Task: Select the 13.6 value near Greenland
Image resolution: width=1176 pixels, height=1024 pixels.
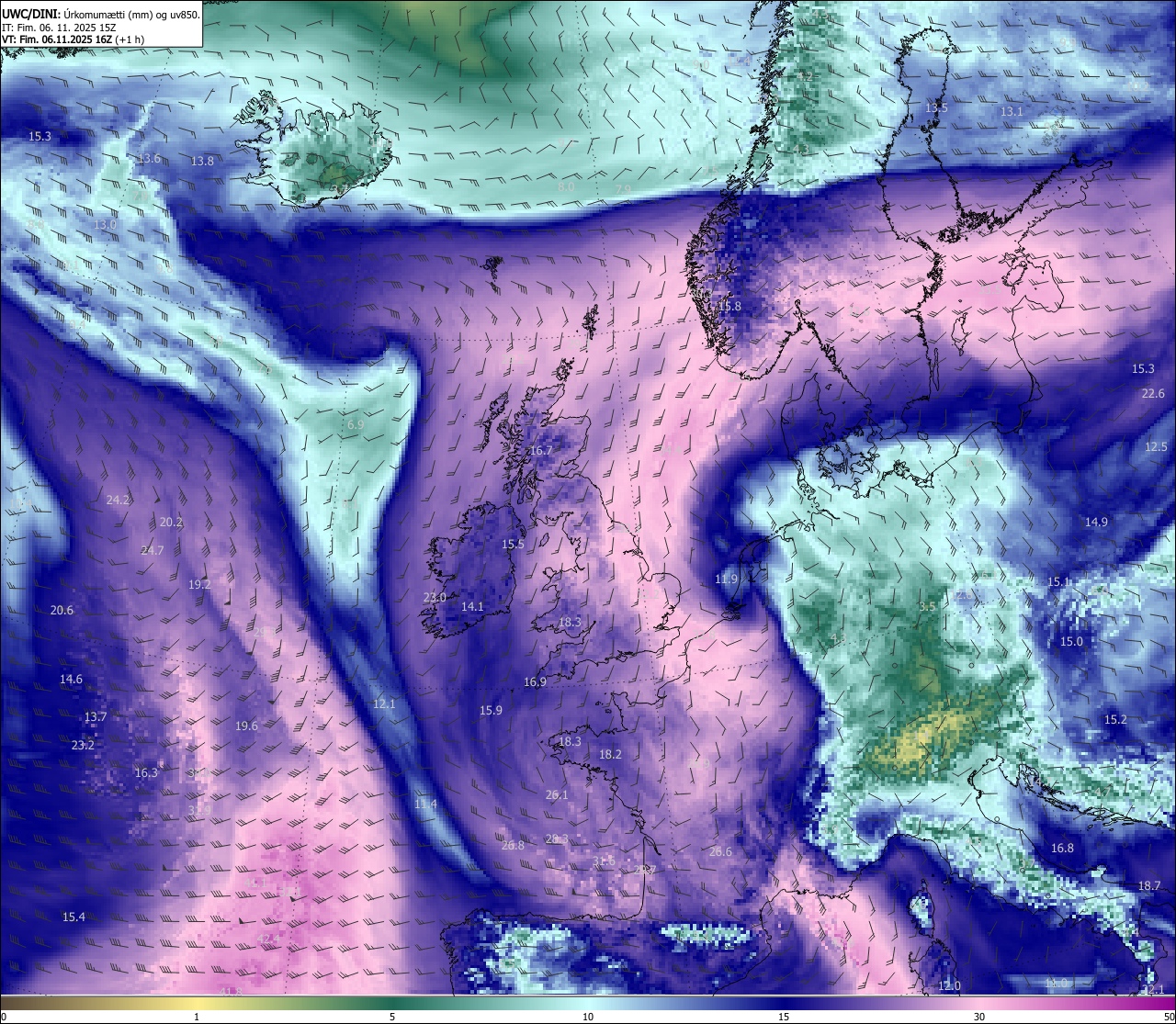Action: [149, 159]
